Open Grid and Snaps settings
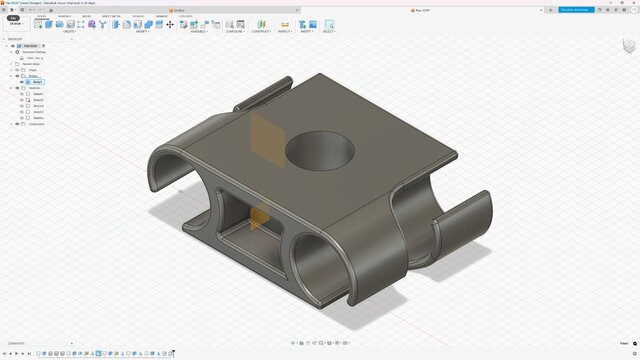The width and height of the screenshot is (640, 360). pos(338,343)
